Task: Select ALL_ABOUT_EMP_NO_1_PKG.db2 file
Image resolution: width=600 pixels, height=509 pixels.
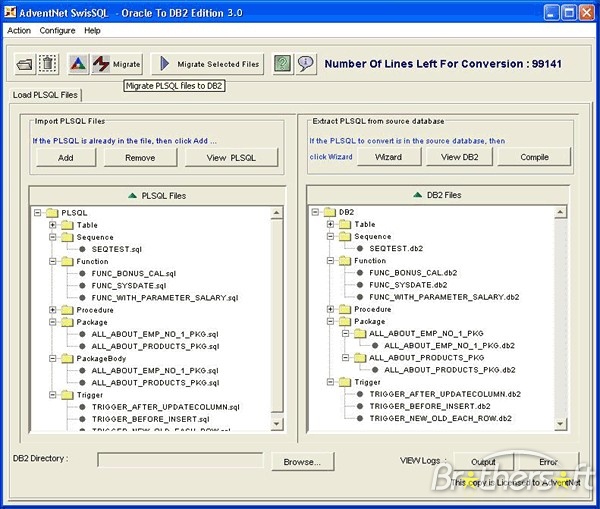Action: point(450,346)
